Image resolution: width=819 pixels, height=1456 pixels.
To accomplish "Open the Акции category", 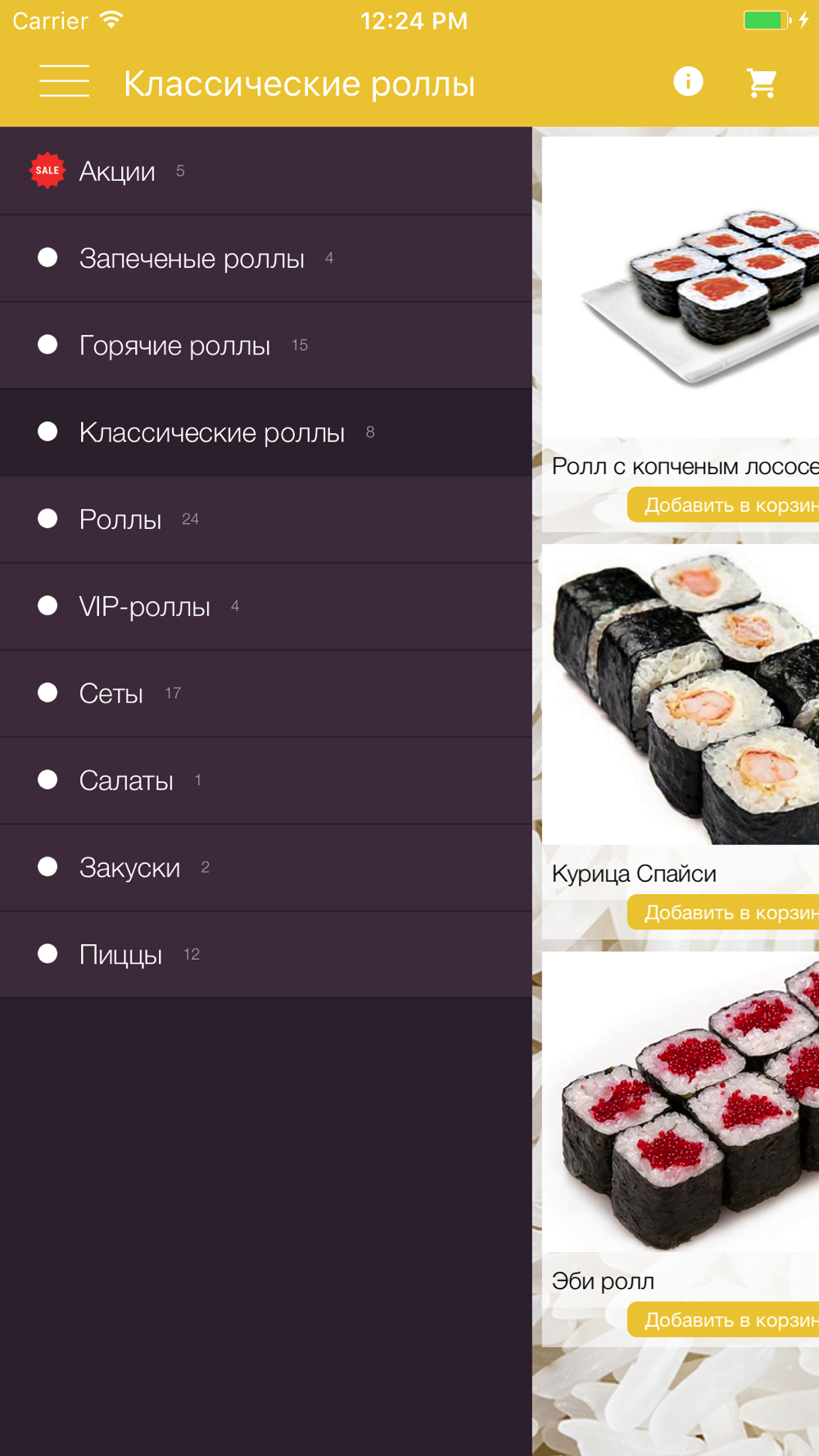I will (x=266, y=171).
